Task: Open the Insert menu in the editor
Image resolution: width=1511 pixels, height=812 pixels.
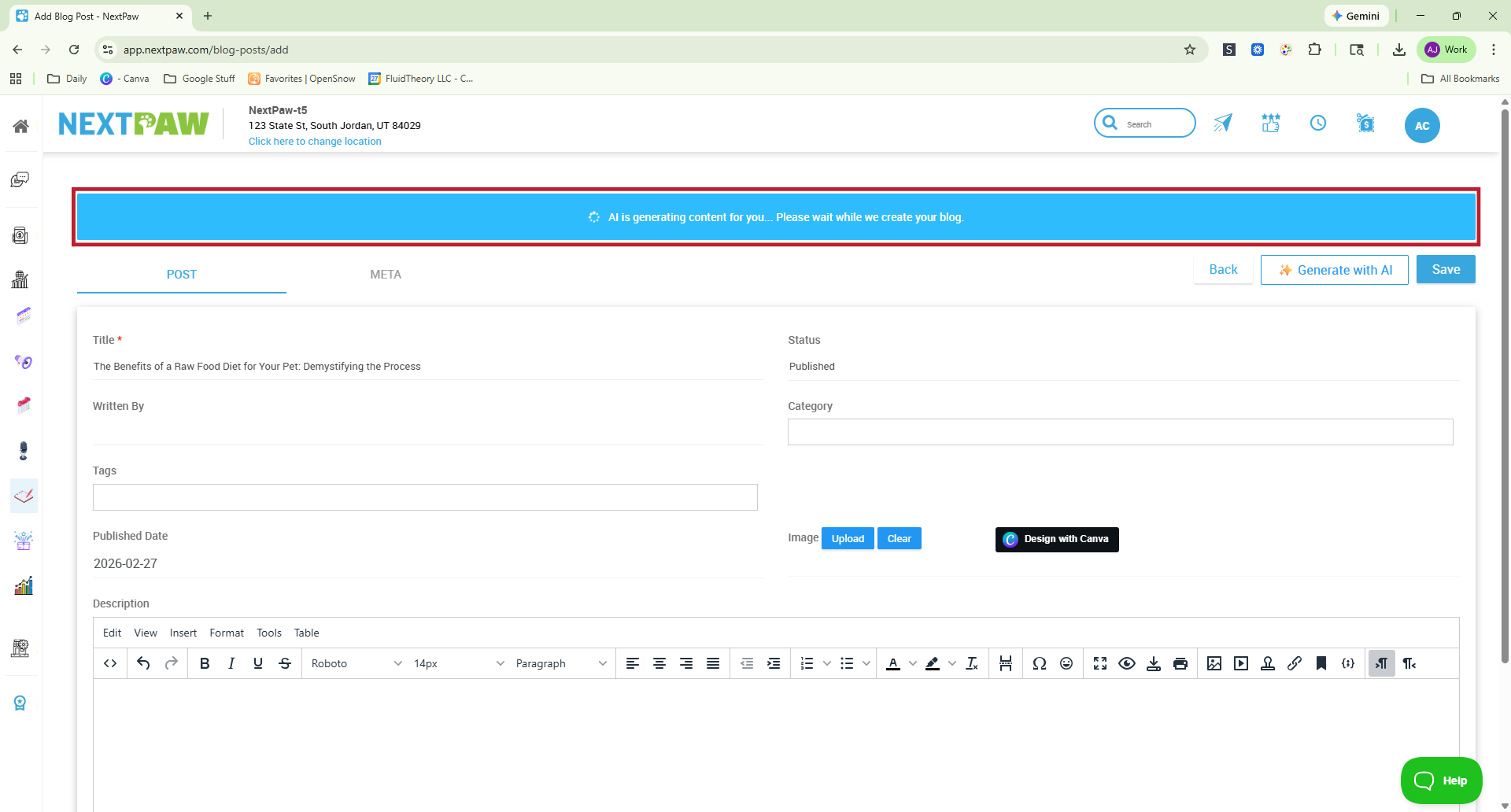Action: pyautogui.click(x=183, y=633)
